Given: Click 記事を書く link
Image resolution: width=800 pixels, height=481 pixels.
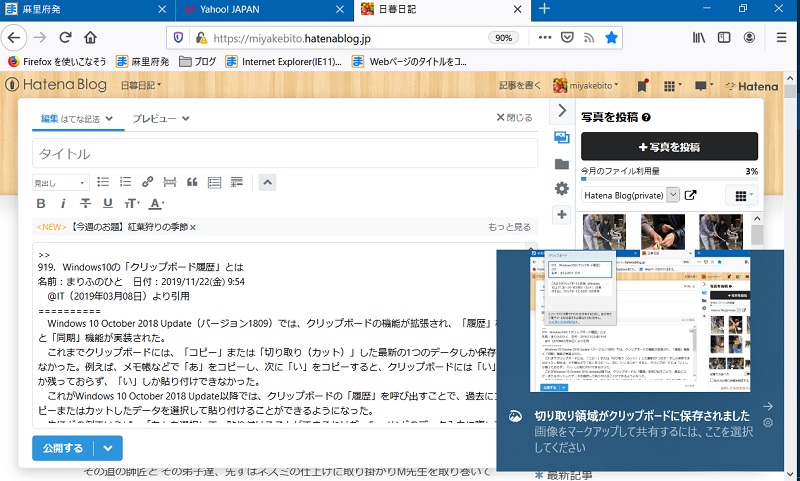Looking at the screenshot, I should (x=519, y=86).
